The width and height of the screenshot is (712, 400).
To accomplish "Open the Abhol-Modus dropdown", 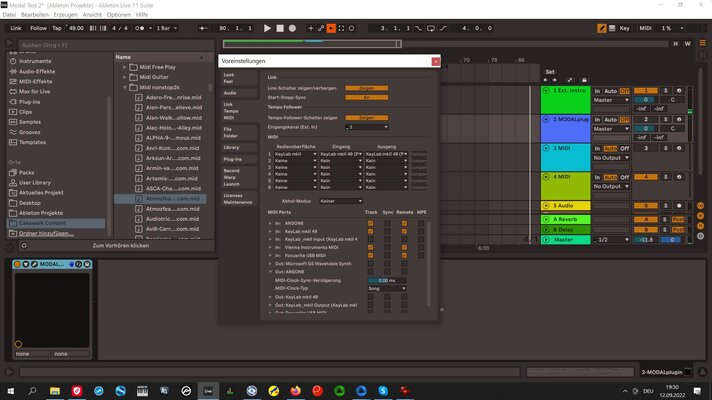I will [341, 201].
